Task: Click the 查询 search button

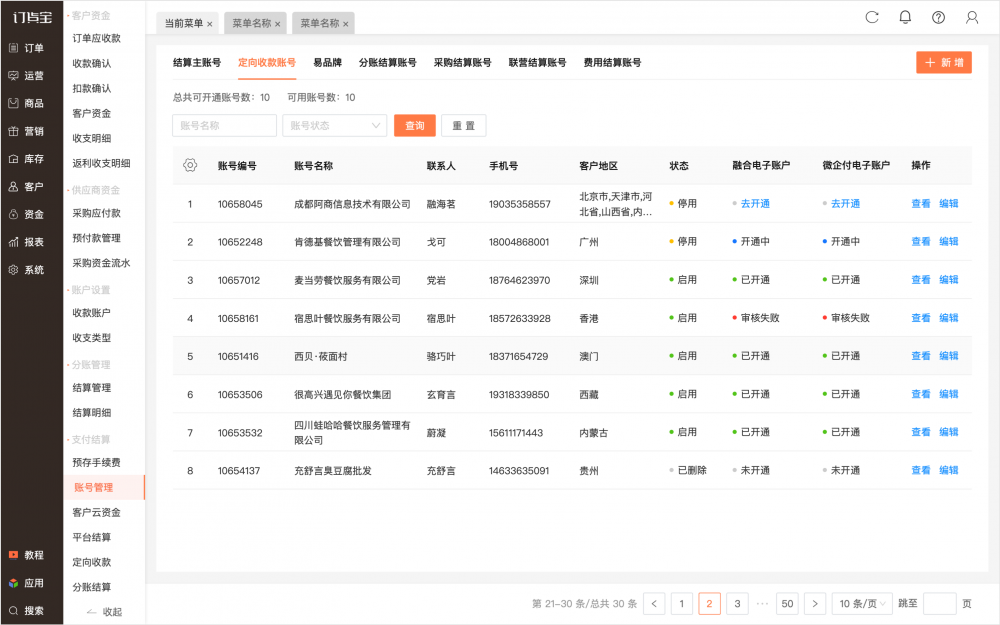Action: click(415, 126)
